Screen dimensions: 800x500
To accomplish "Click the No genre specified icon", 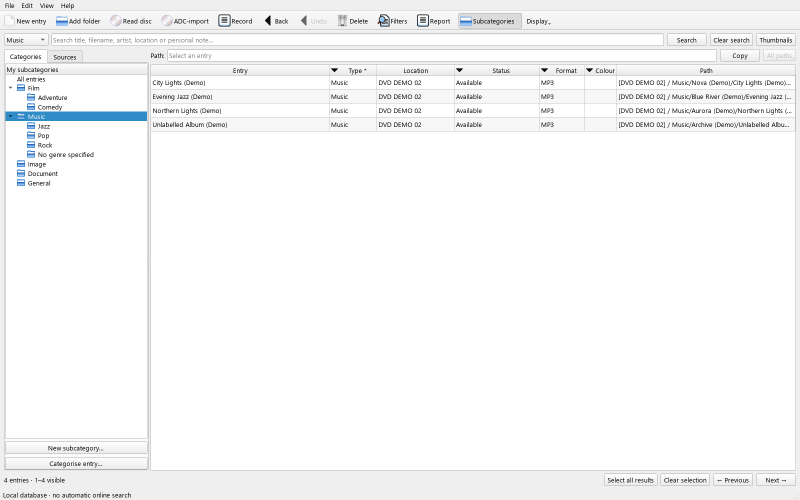I will point(31,155).
